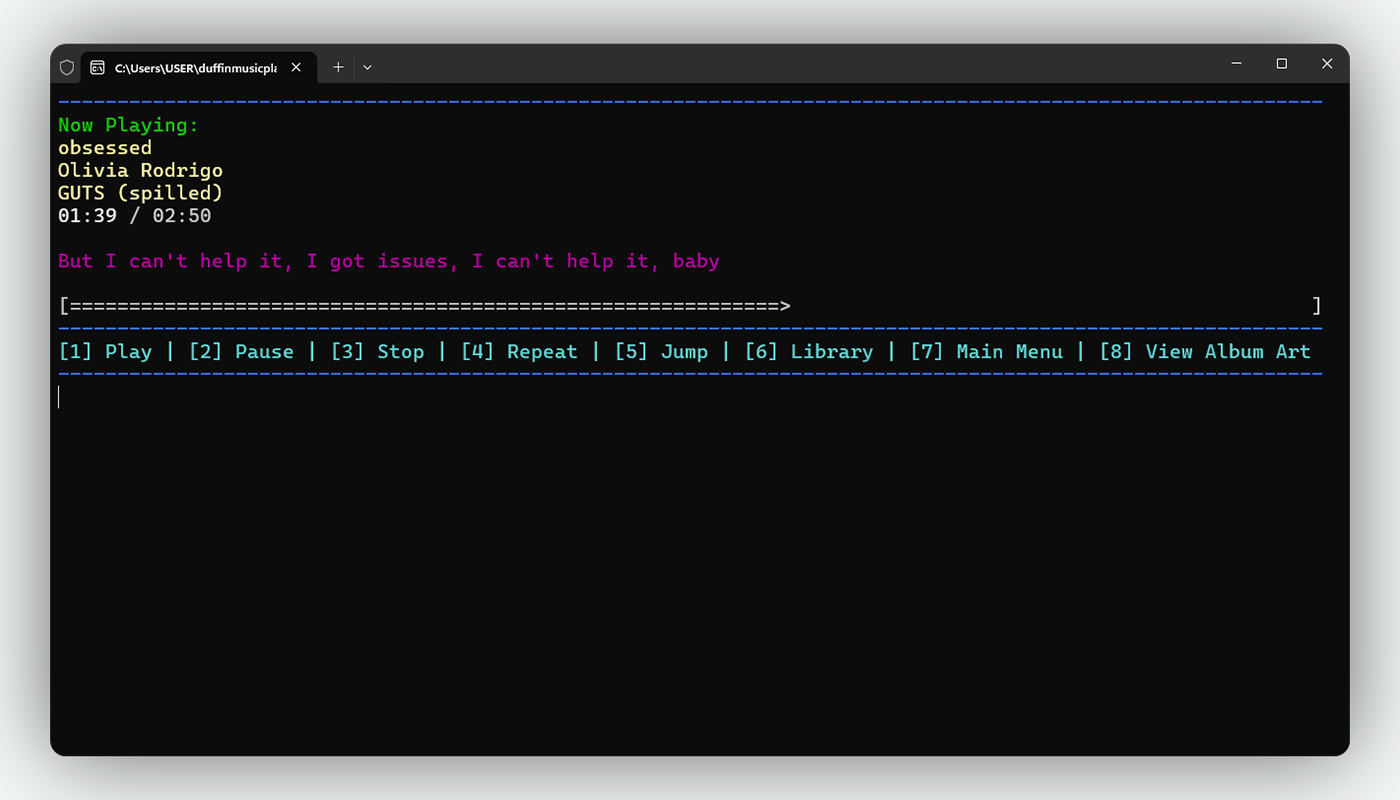
Task: Click the album name 'GUTS (spilled)'
Action: click(x=140, y=193)
